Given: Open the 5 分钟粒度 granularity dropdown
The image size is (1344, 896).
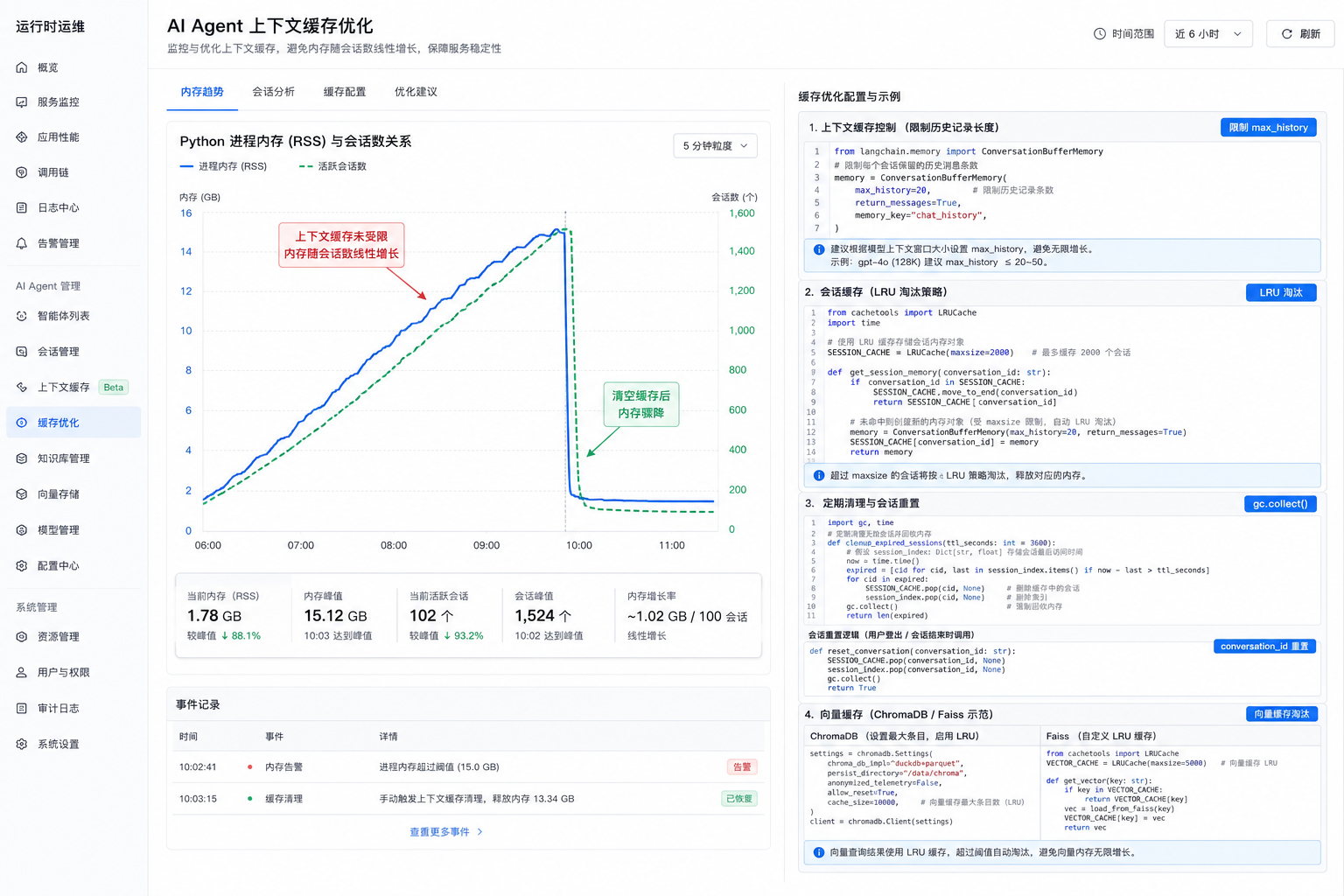Looking at the screenshot, I should coord(715,146).
